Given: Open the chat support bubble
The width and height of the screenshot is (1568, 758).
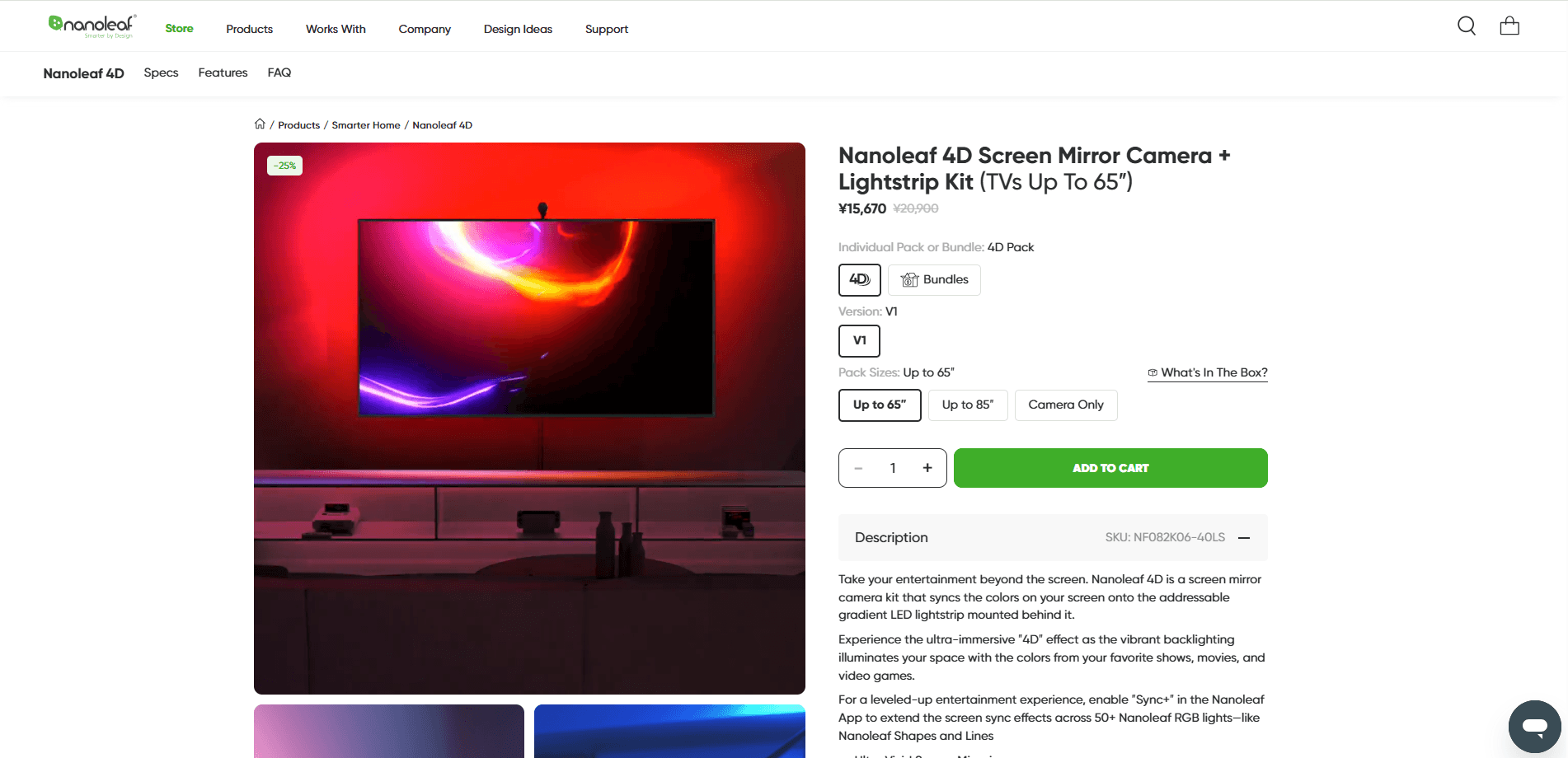Looking at the screenshot, I should click(x=1534, y=727).
